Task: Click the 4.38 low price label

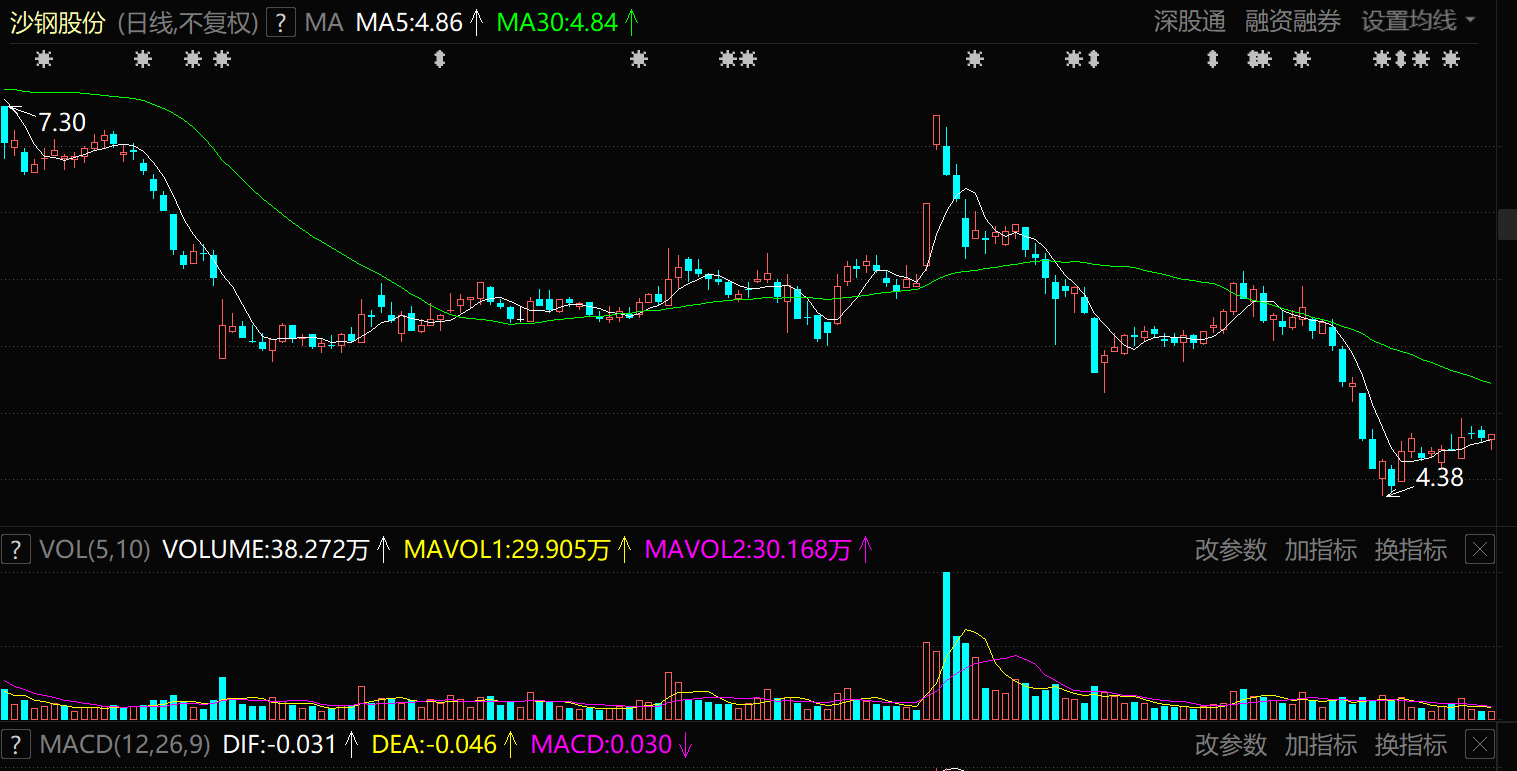Action: click(1440, 478)
